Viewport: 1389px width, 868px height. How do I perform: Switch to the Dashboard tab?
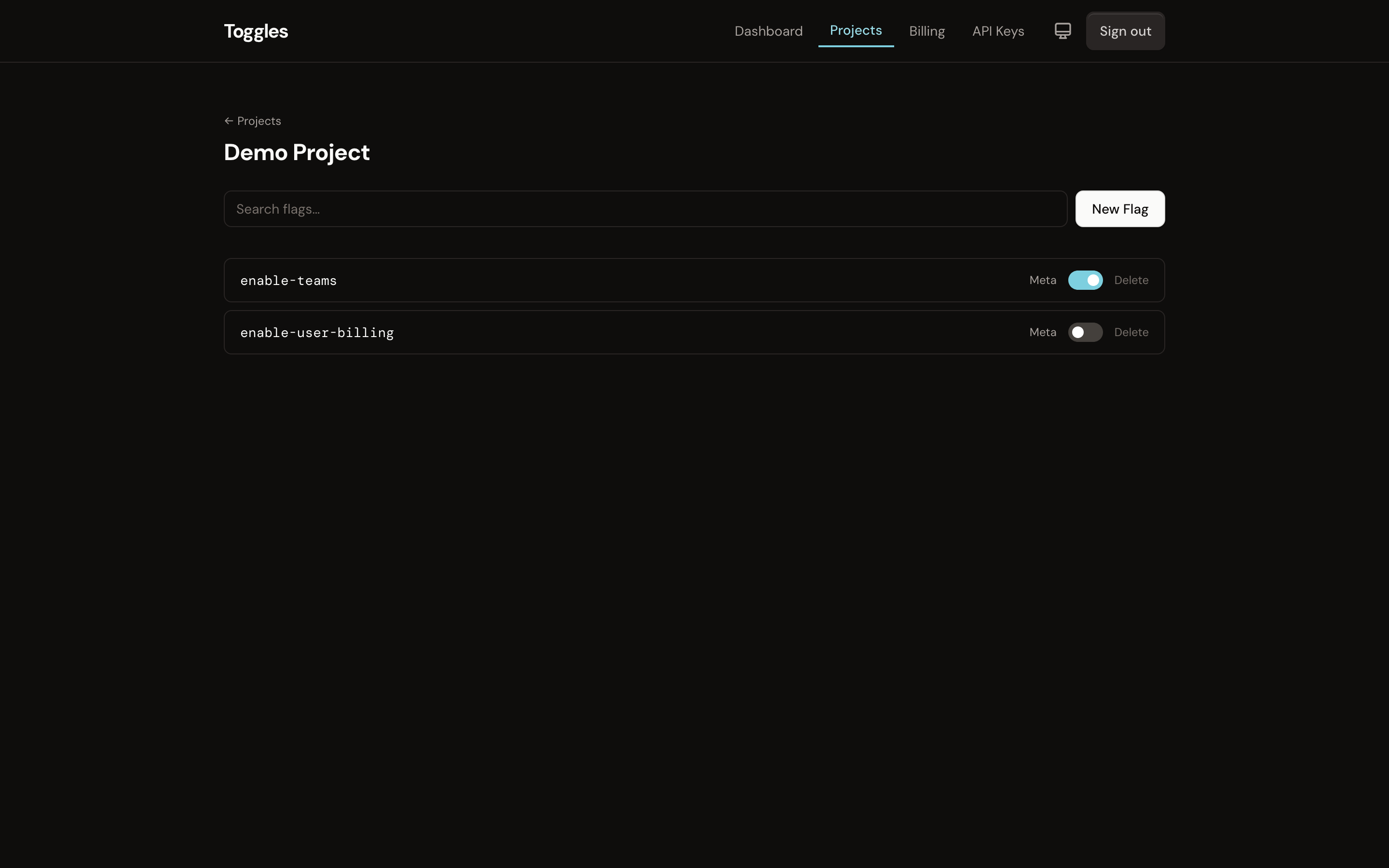pyautogui.click(x=769, y=31)
